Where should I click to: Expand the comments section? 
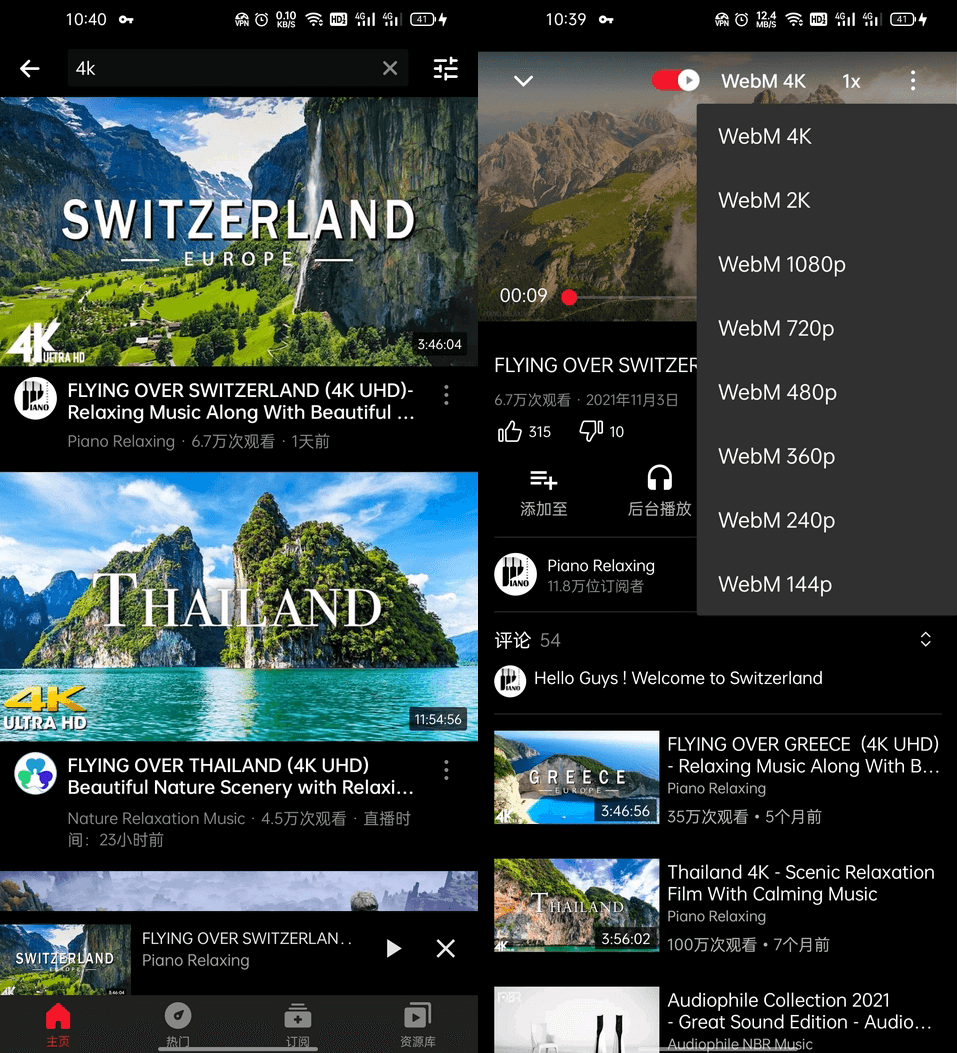tap(925, 640)
